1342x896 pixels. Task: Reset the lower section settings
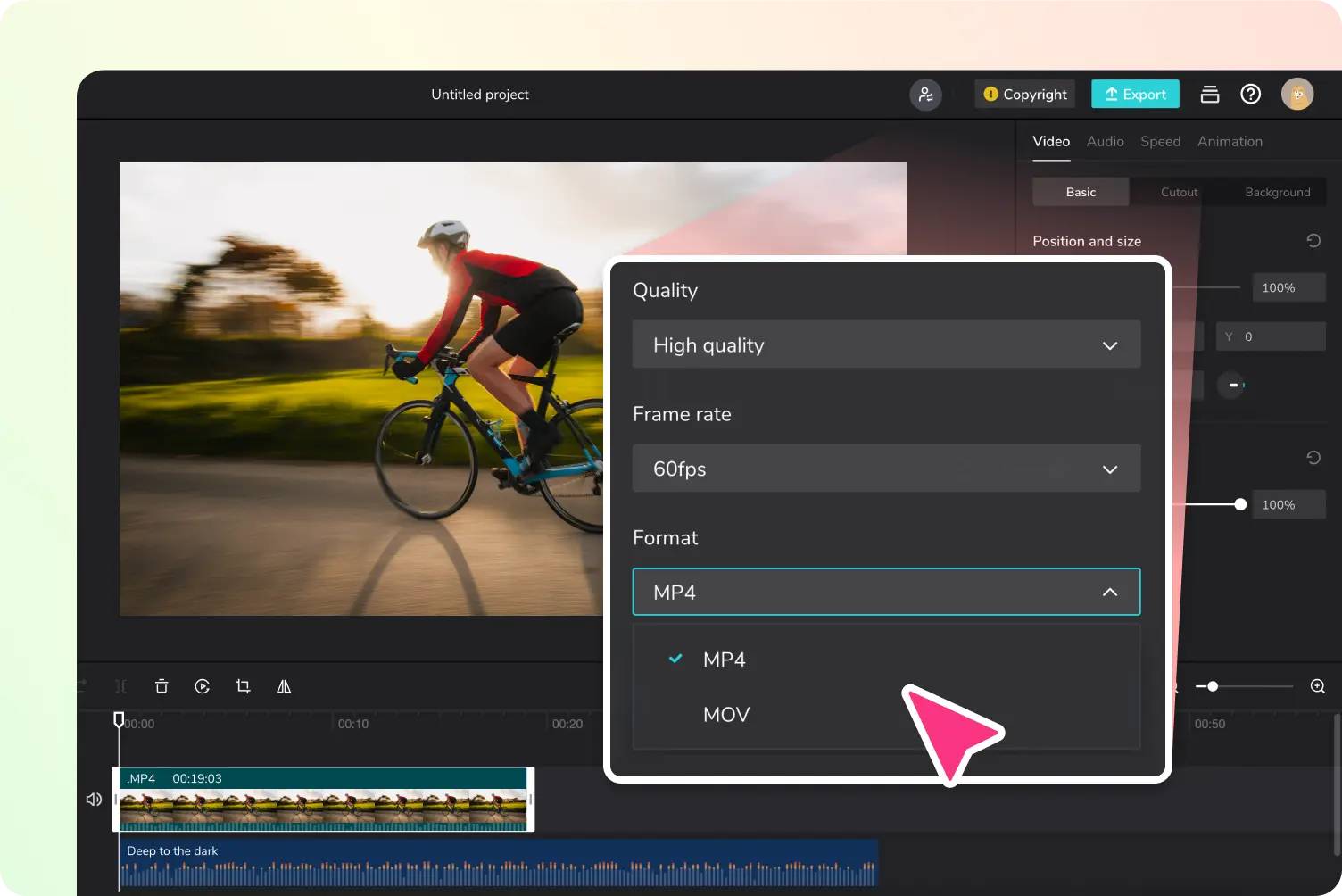point(1313,457)
